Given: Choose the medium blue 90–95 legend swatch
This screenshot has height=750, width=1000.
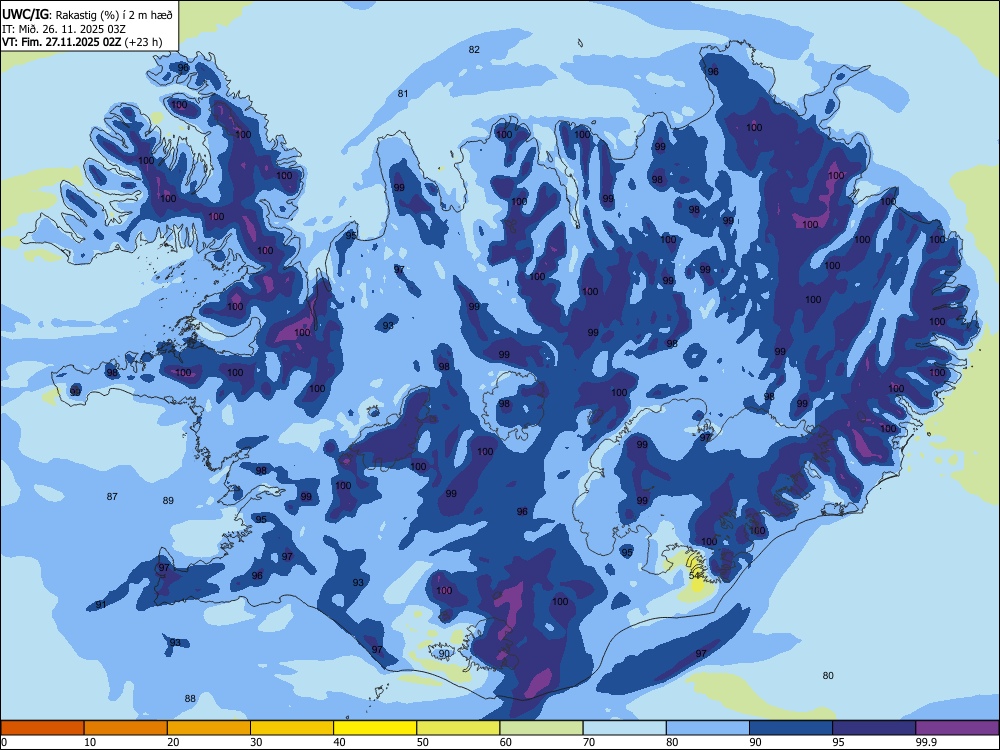Looking at the screenshot, I should pos(791,728).
